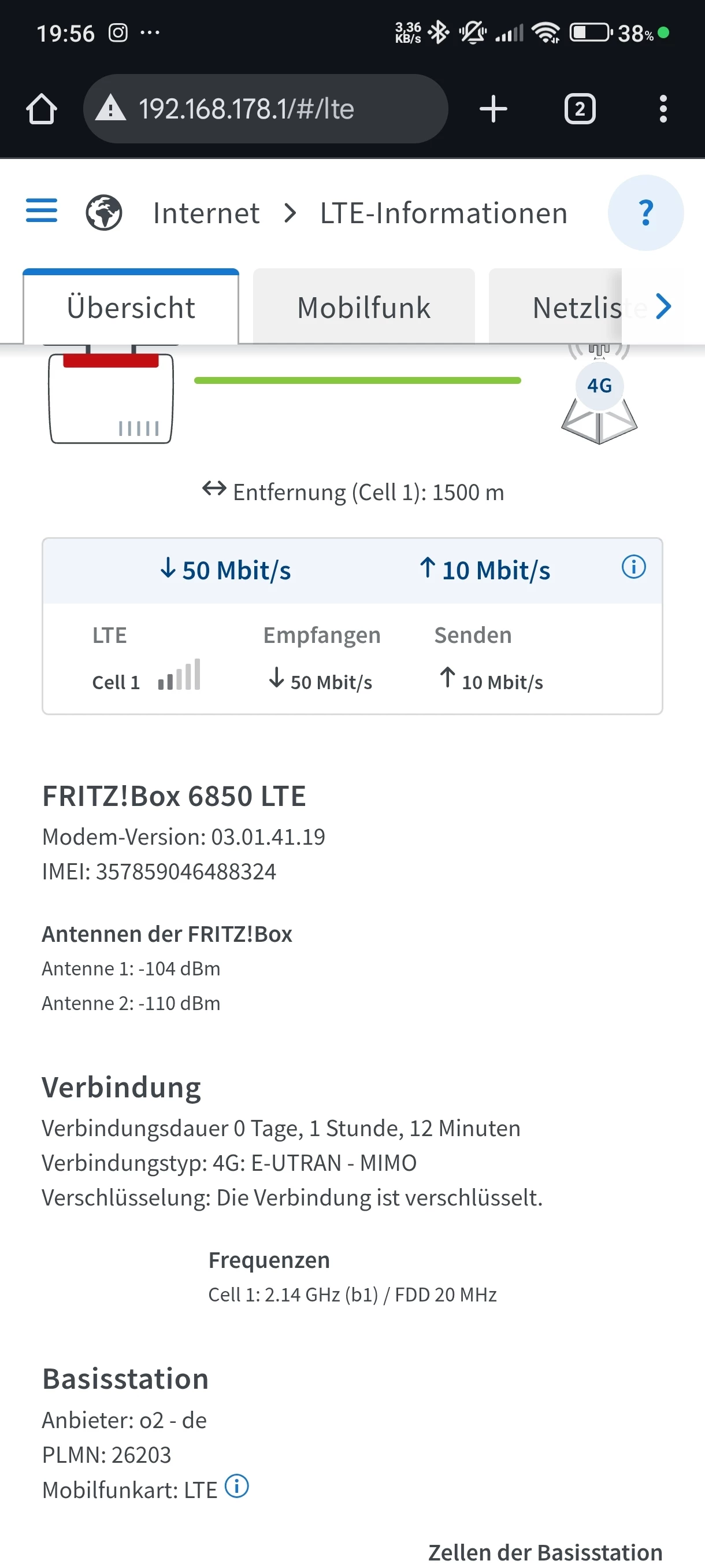Open the FRITZ!Box hamburger menu

click(42, 211)
